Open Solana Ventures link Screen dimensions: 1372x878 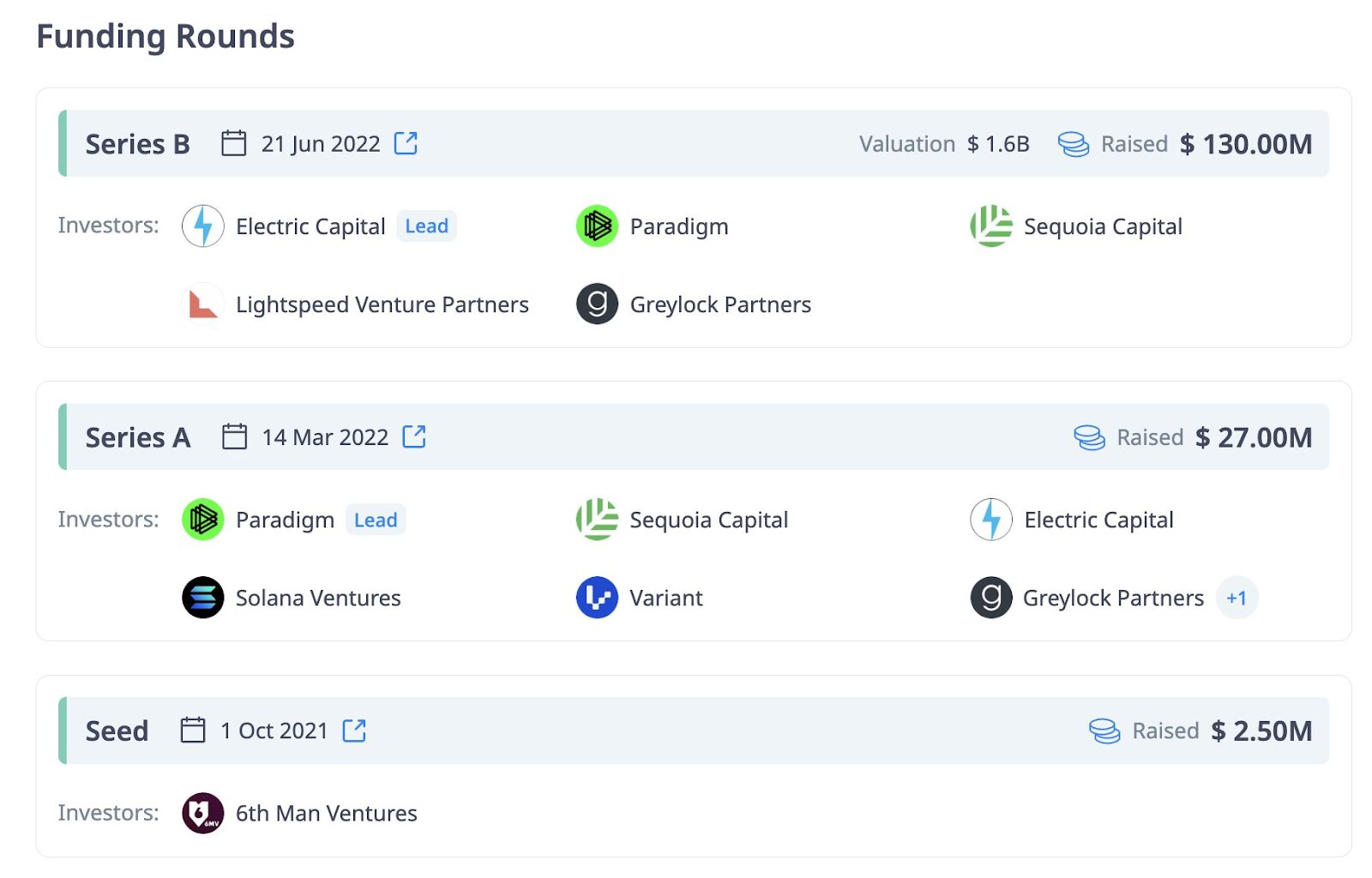coord(318,598)
